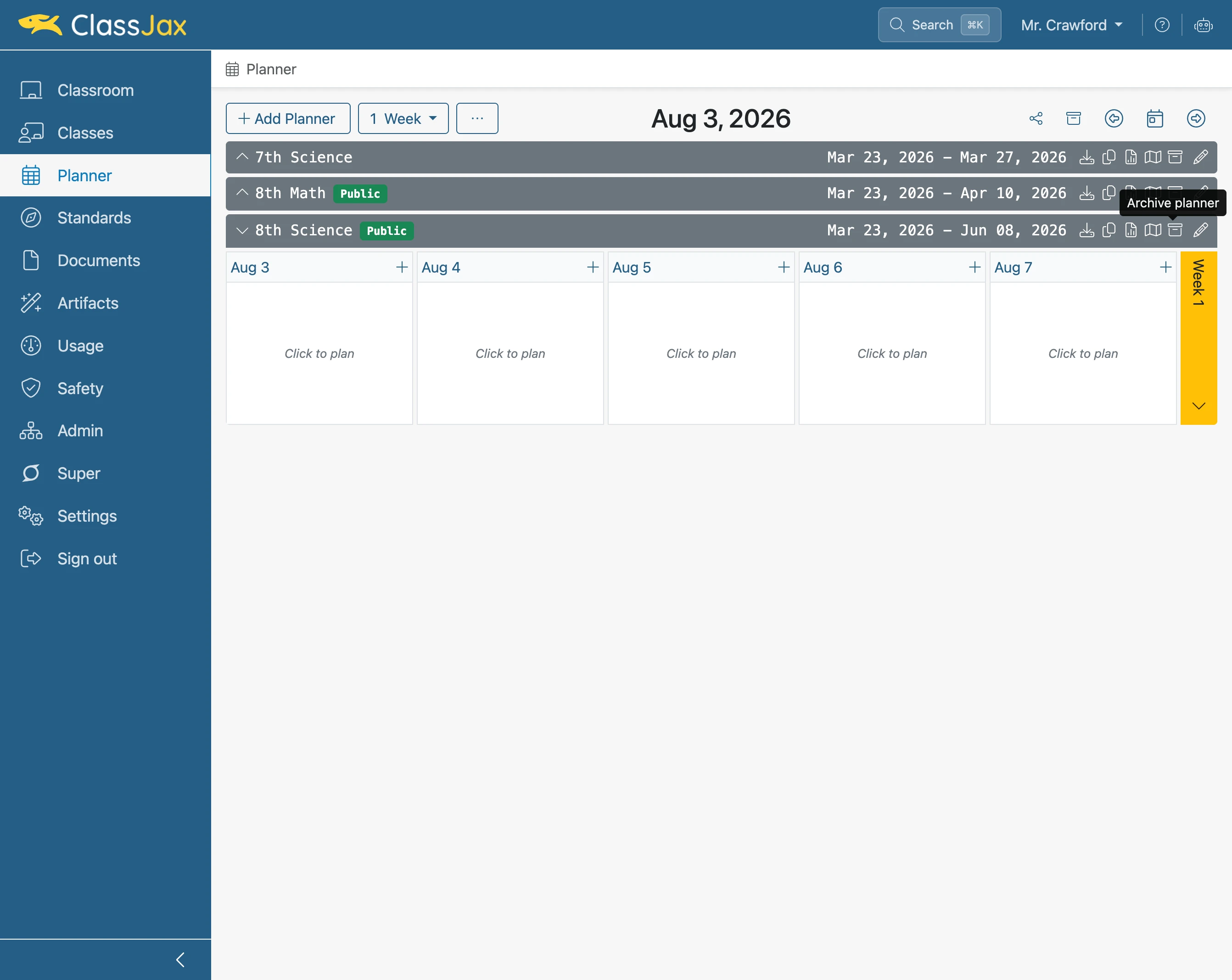Go to next week with right arrow circle
Image resolution: width=1232 pixels, height=980 pixels.
click(x=1196, y=118)
